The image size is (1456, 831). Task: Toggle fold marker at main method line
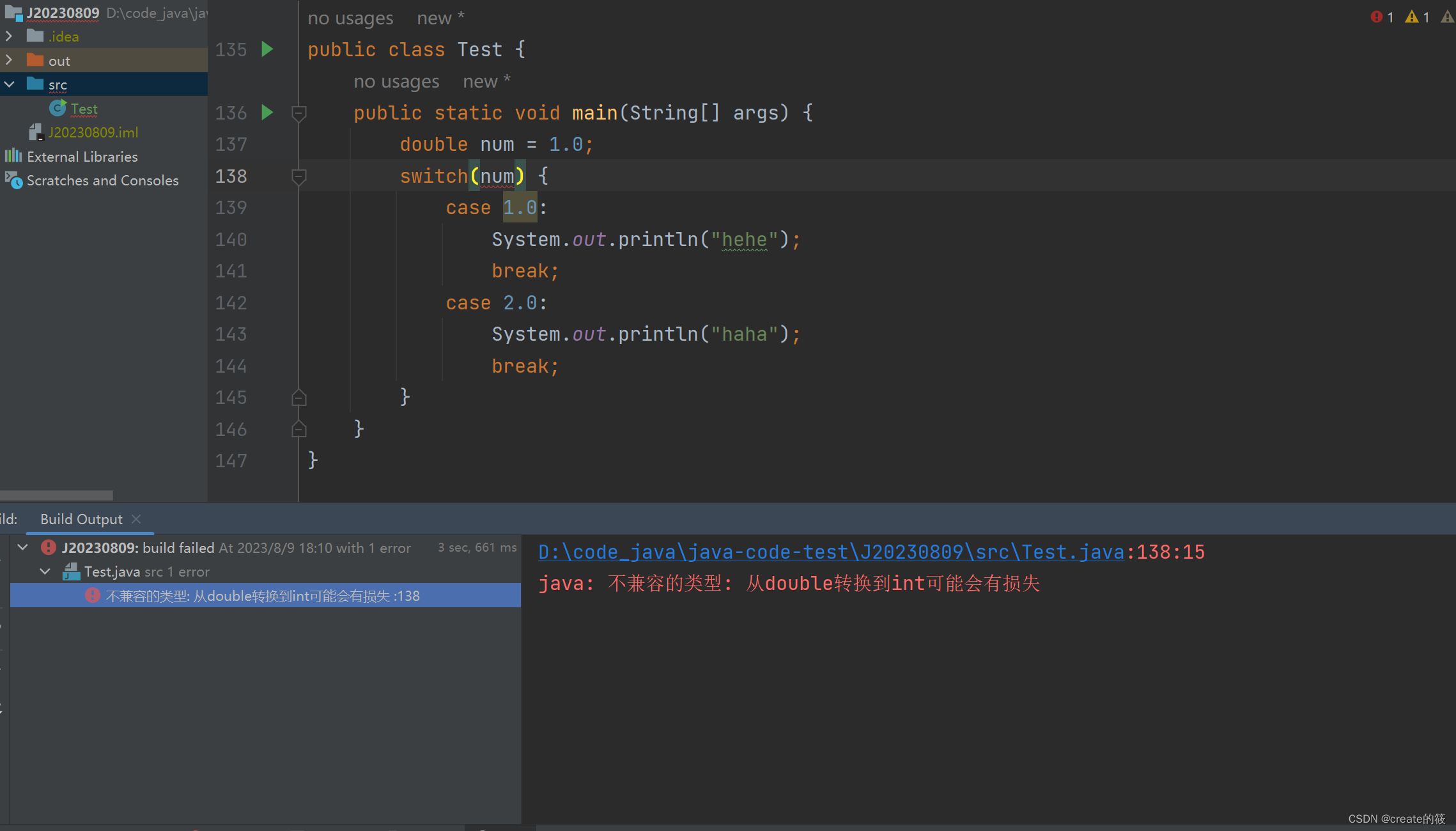pyautogui.click(x=298, y=113)
